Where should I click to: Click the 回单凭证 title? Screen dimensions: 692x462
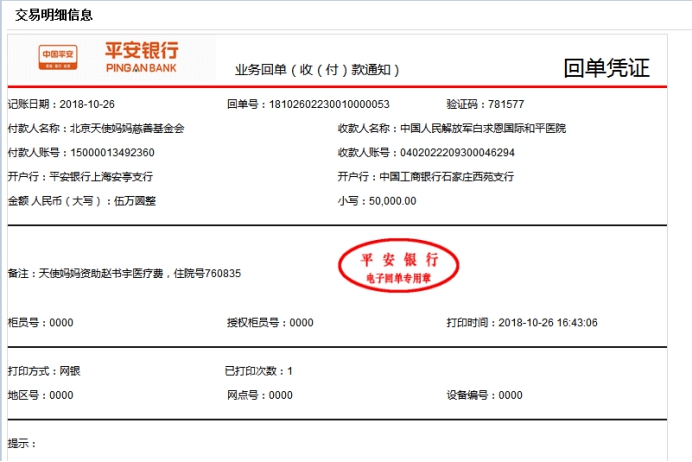click(x=606, y=68)
